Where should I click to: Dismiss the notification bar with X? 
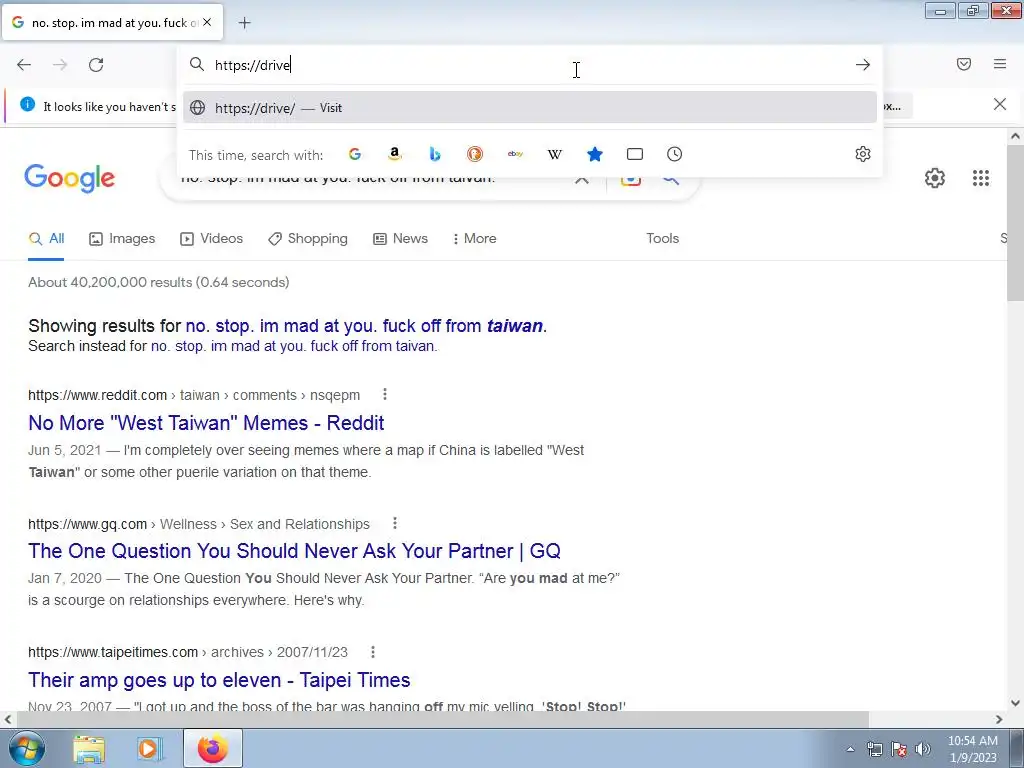tap(1000, 104)
